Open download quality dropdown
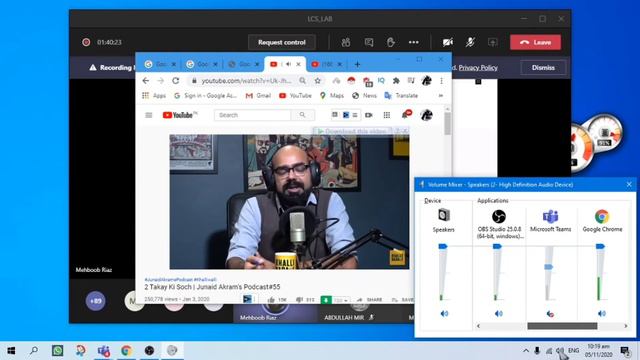640x360 pixels. (341, 300)
